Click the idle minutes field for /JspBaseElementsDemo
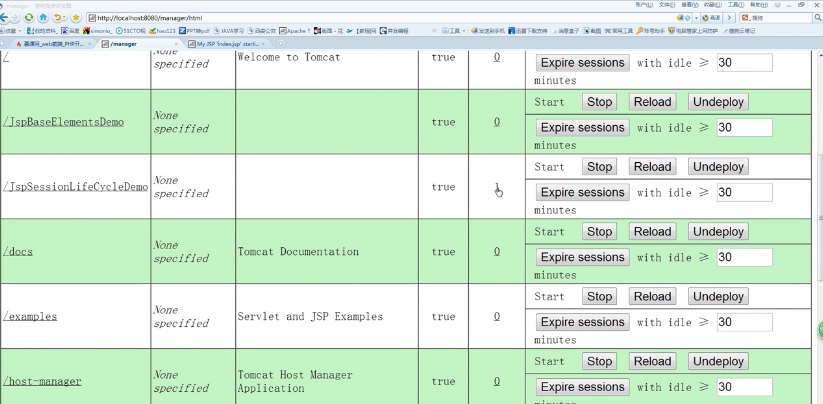 click(x=744, y=127)
